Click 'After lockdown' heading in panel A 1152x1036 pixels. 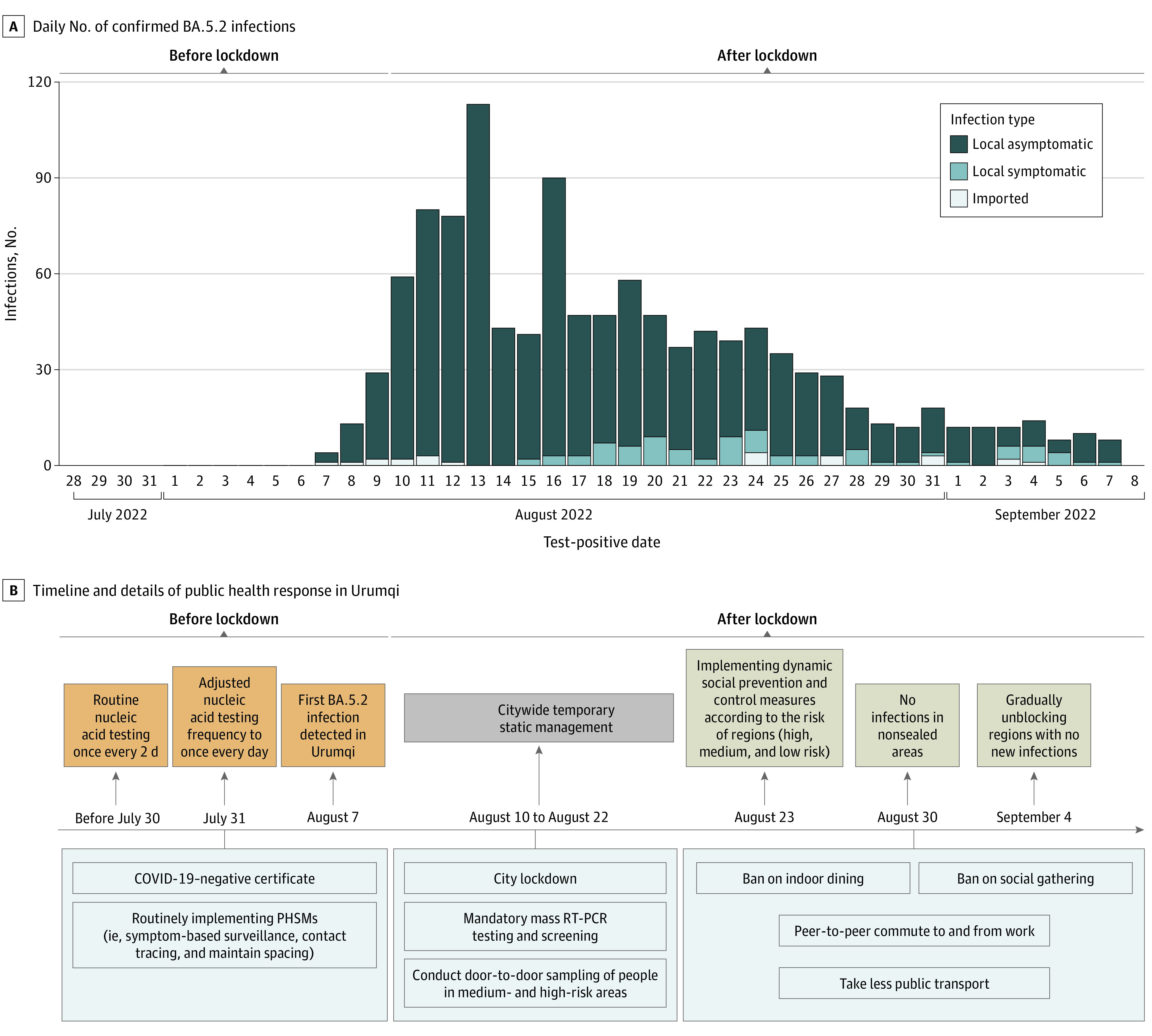pos(767,56)
